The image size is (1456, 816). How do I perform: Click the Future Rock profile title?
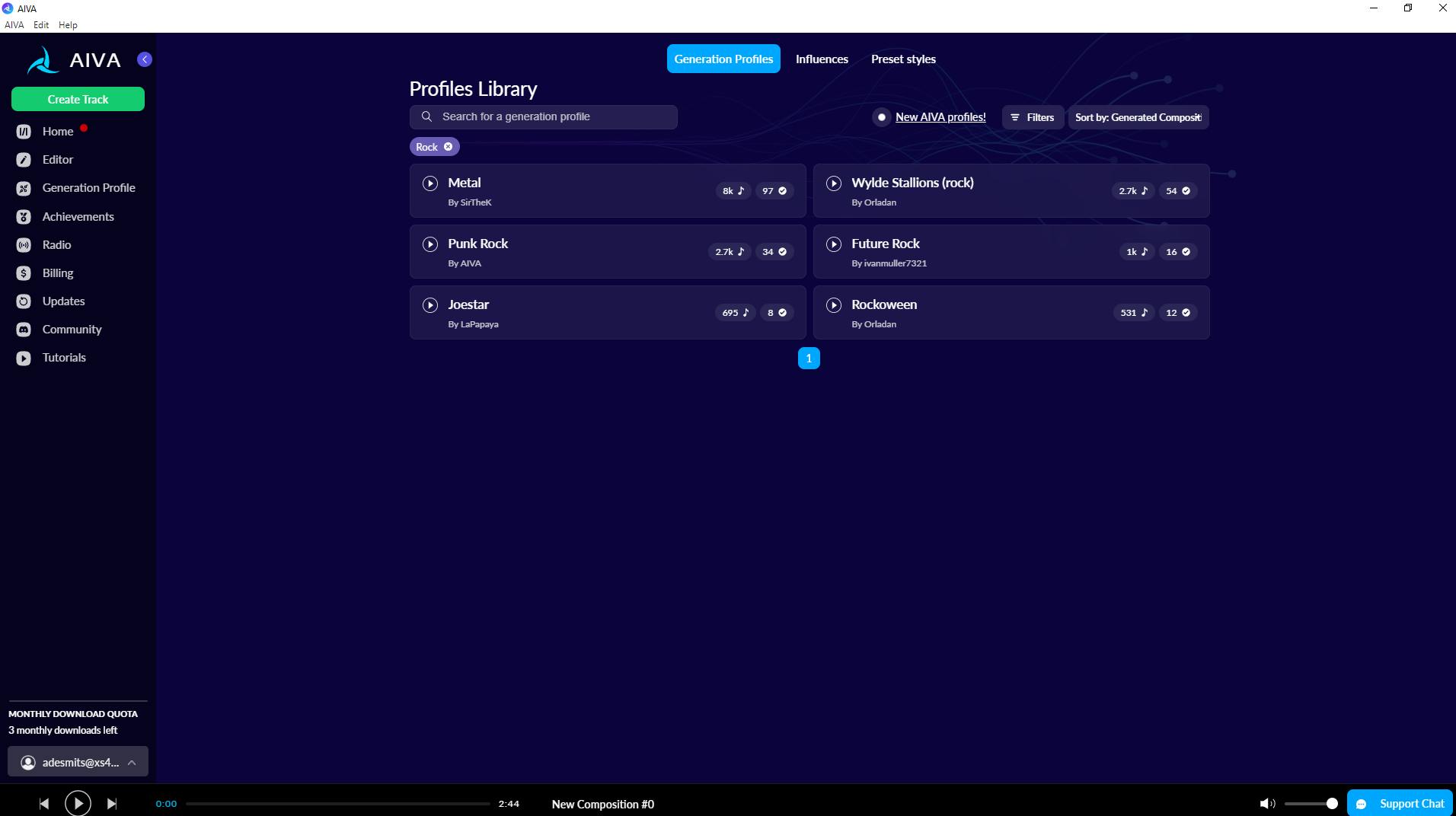pos(886,244)
